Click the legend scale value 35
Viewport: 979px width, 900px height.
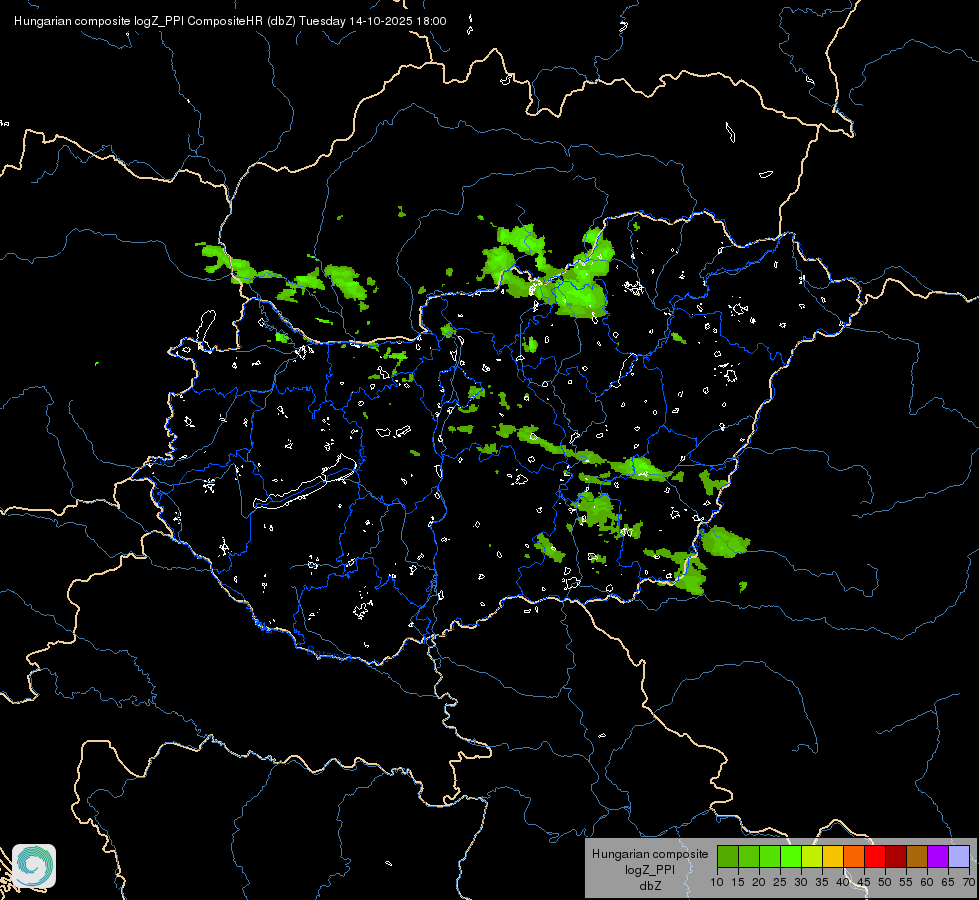point(822,882)
